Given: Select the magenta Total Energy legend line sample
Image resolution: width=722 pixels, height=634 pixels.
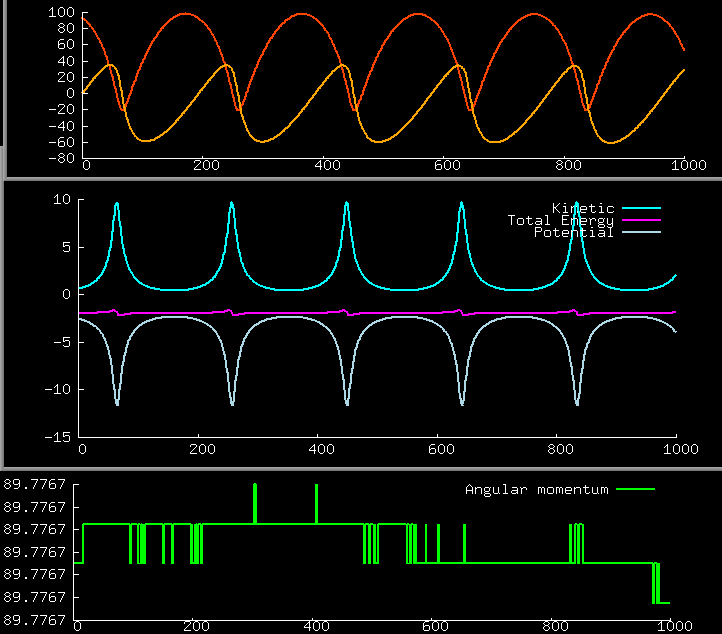Looking at the screenshot, I should (641, 220).
